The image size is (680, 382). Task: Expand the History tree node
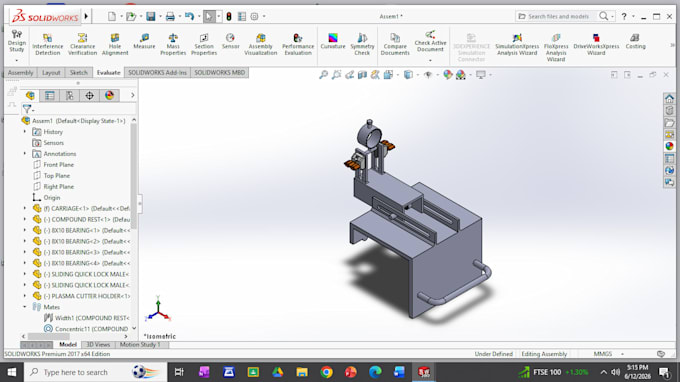[25, 131]
